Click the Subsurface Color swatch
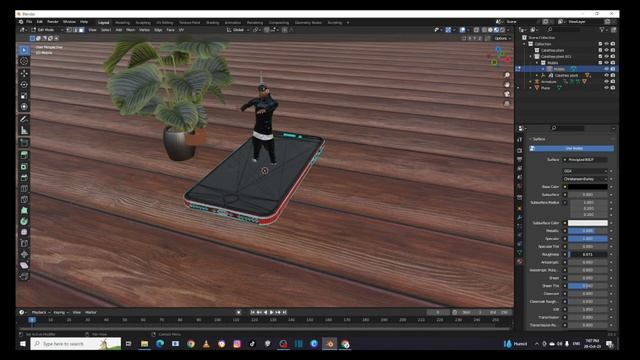640x360 pixels. point(588,223)
